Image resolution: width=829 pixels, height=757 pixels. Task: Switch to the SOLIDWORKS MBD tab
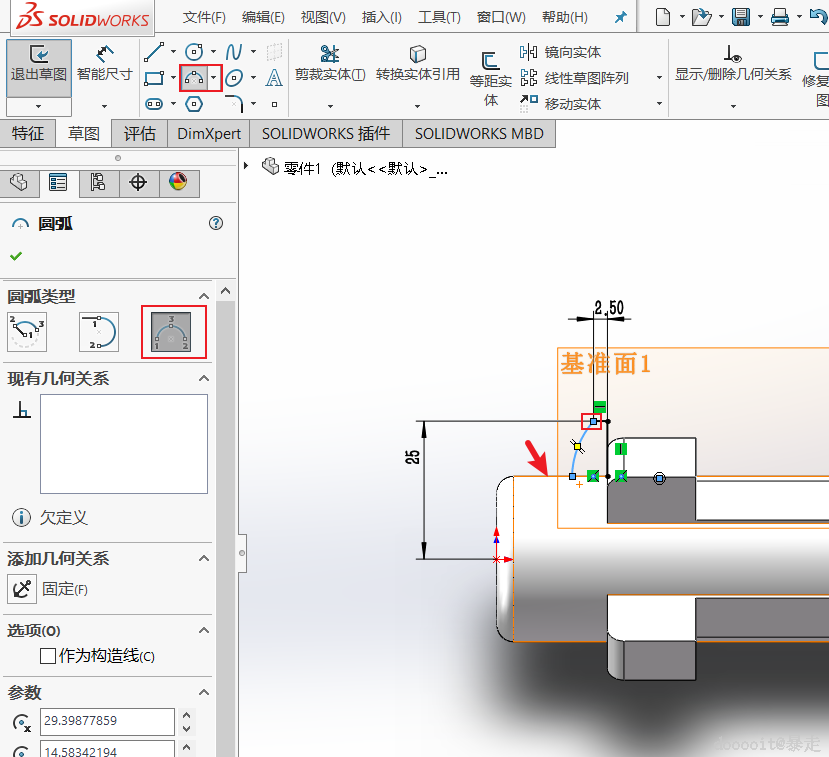point(479,133)
